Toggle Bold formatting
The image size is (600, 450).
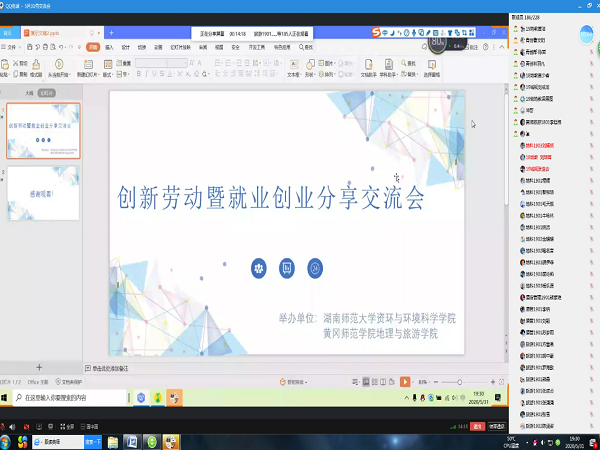139,74
